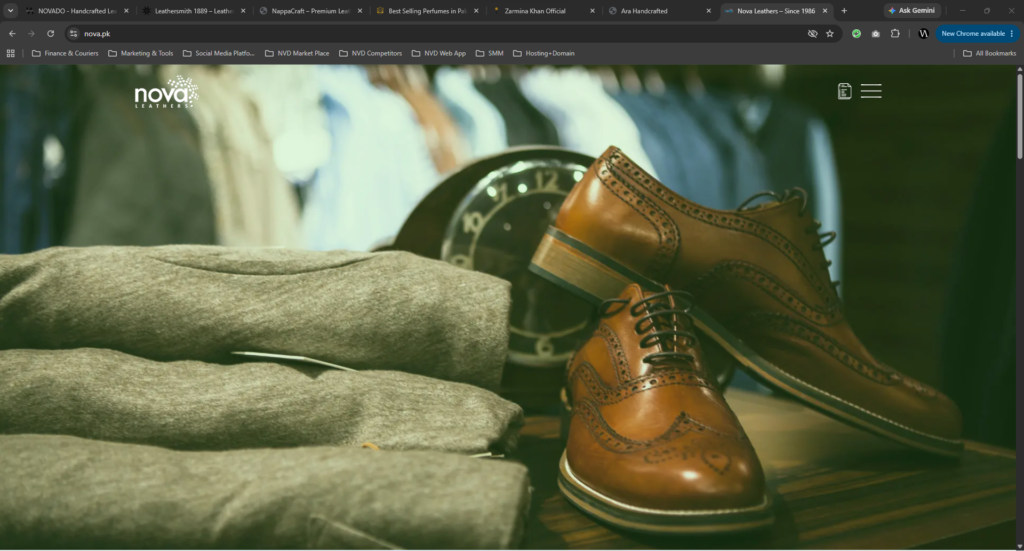Click the New Chrome available button
The image size is (1024, 551).
(977, 33)
